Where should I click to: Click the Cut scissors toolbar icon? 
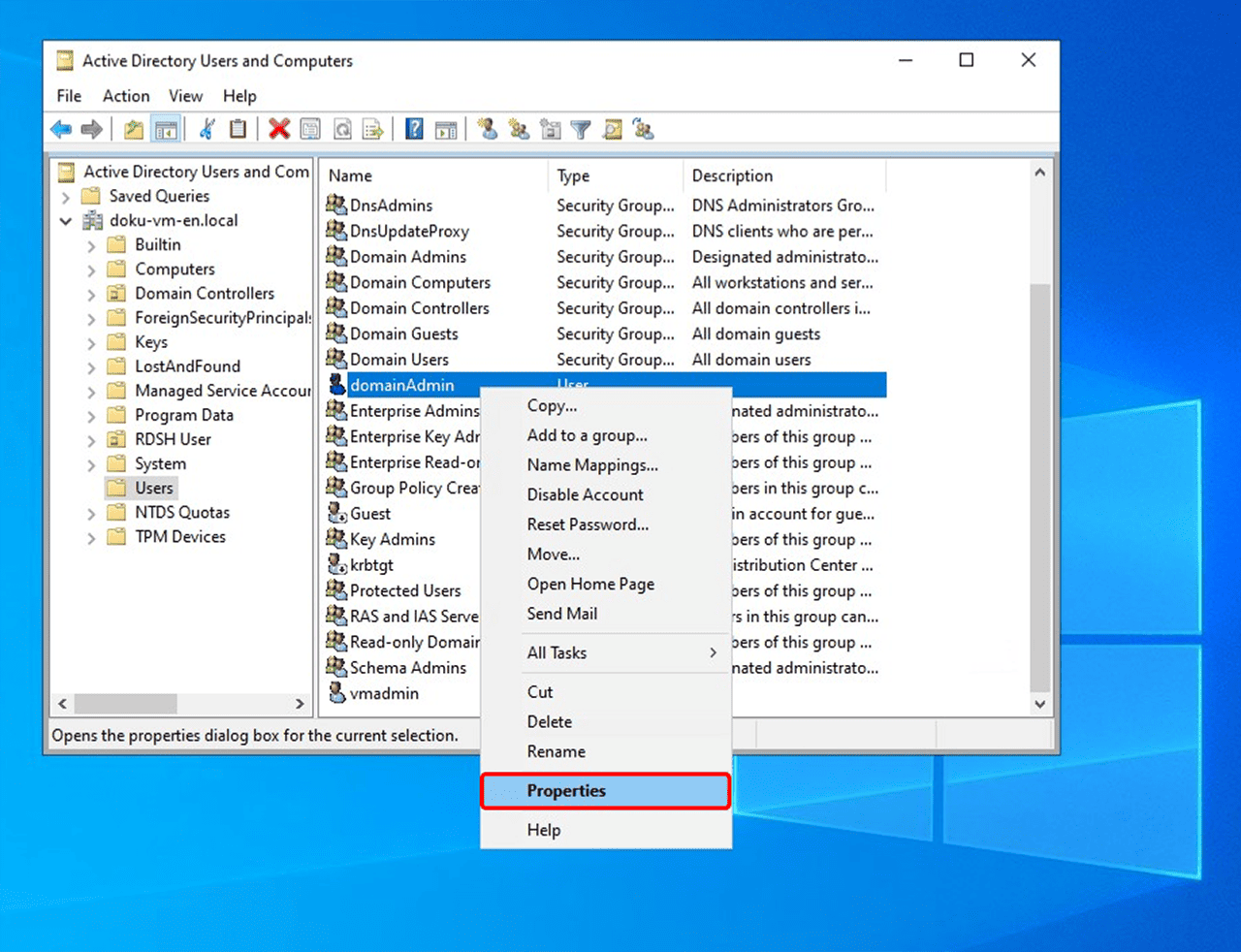click(207, 130)
